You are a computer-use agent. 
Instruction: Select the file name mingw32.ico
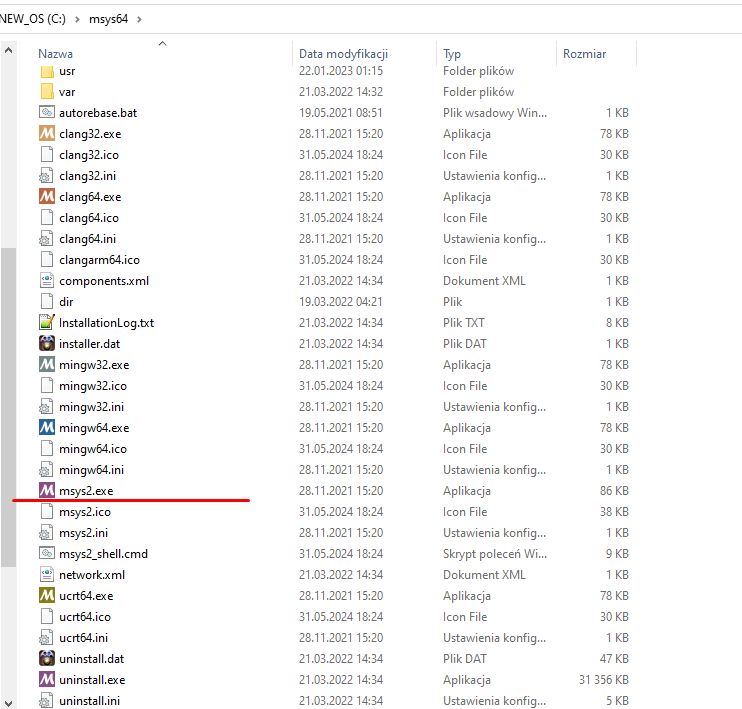click(93, 386)
